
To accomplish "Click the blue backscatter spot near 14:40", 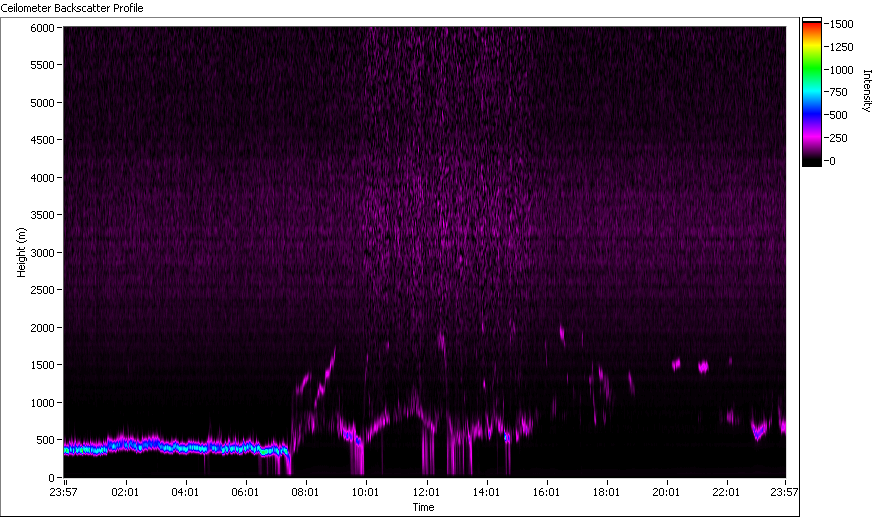I will pyautogui.click(x=507, y=438).
